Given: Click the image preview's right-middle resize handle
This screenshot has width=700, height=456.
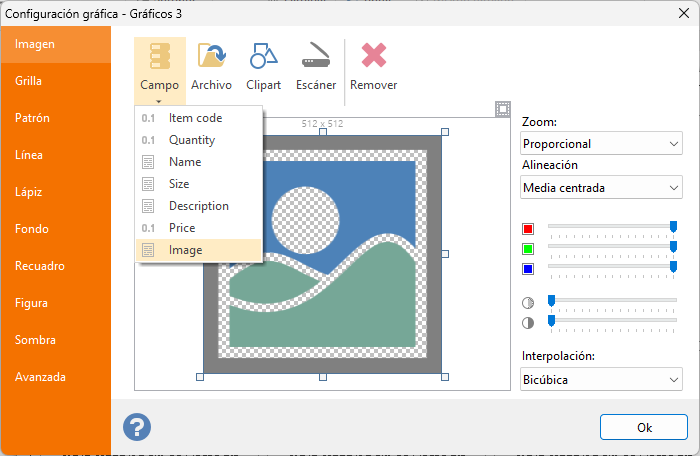Looking at the screenshot, I should [x=445, y=254].
